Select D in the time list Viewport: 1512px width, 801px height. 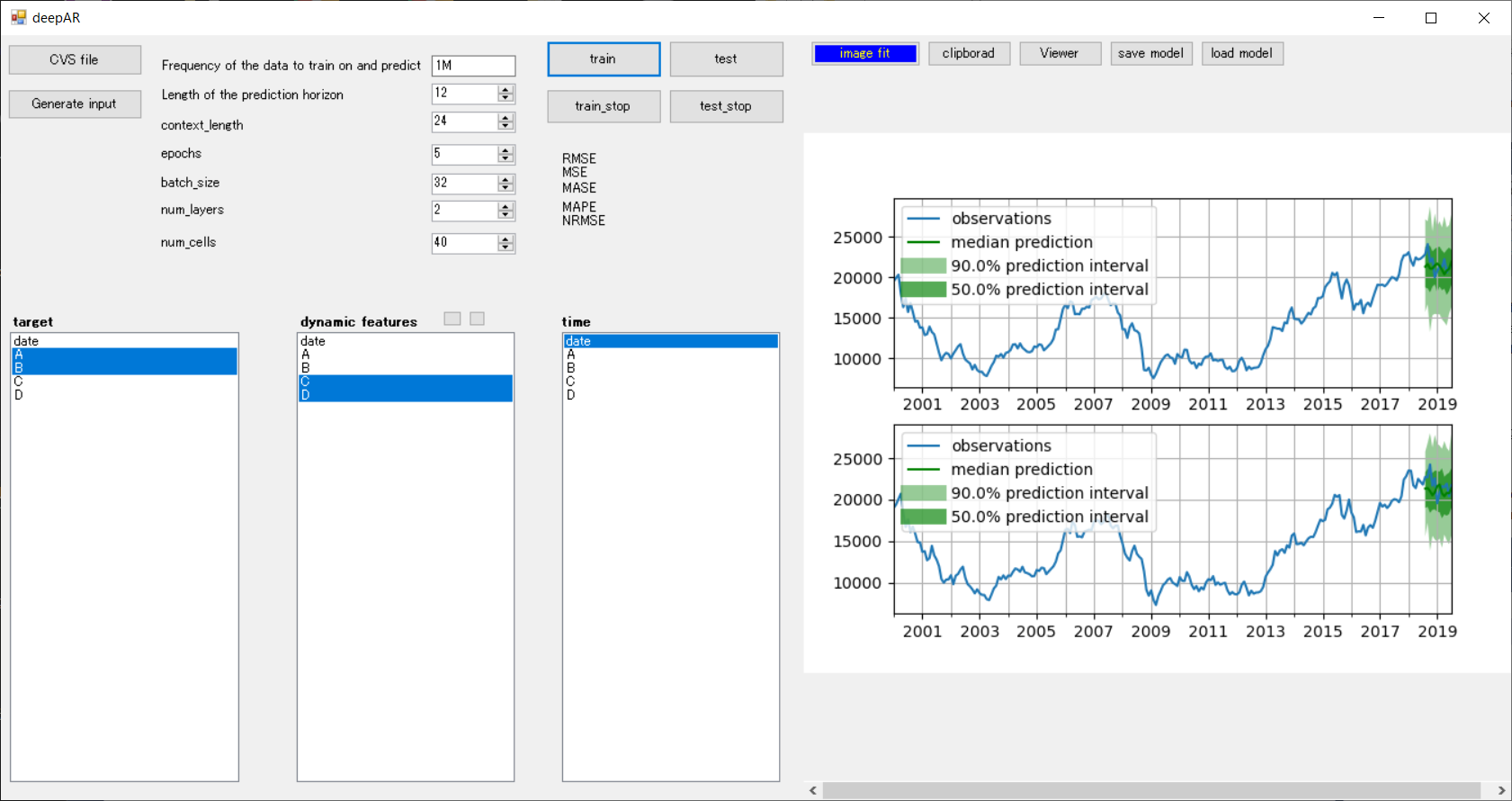coord(671,395)
